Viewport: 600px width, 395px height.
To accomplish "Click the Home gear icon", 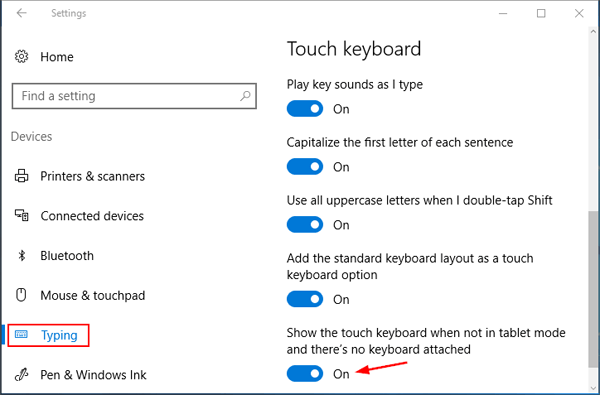I will 21,57.
